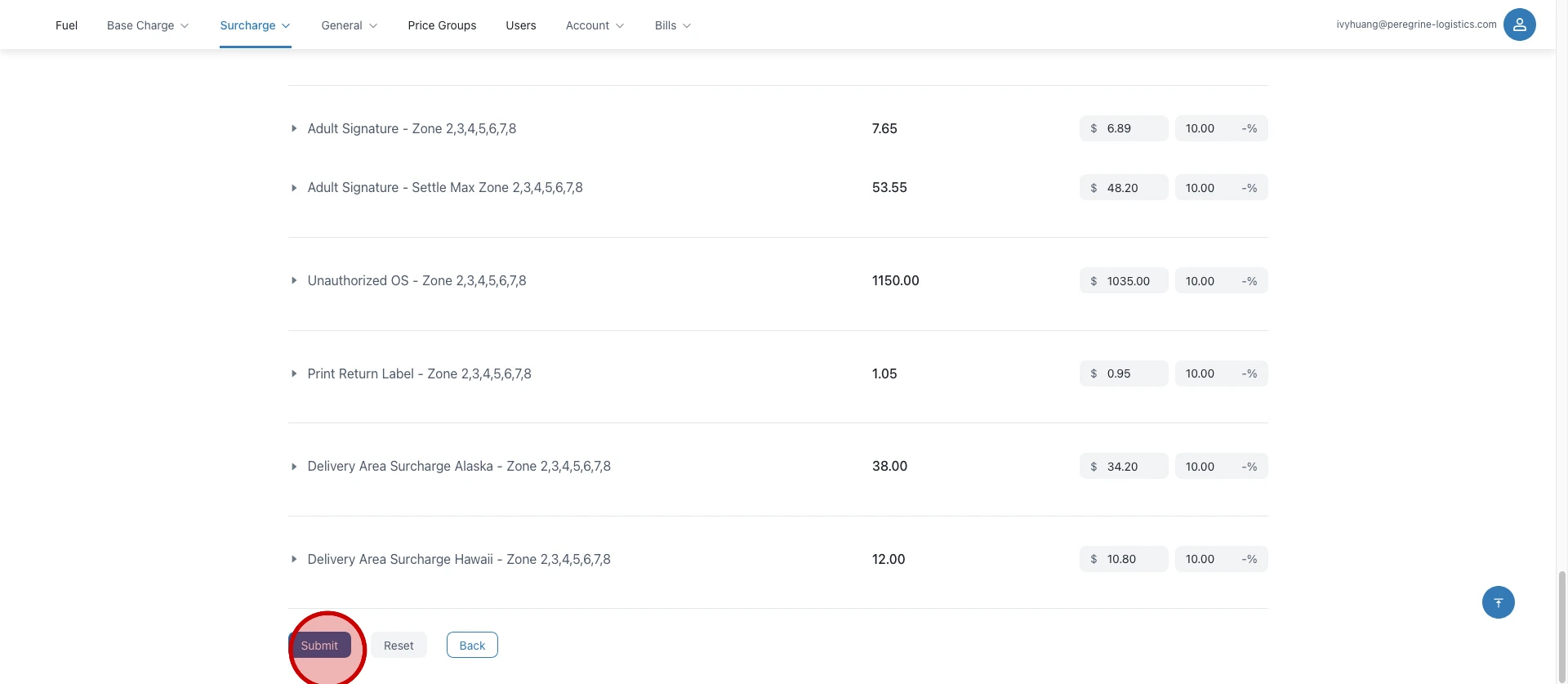Navigate to the Users page
1568x684 pixels.
pos(520,25)
